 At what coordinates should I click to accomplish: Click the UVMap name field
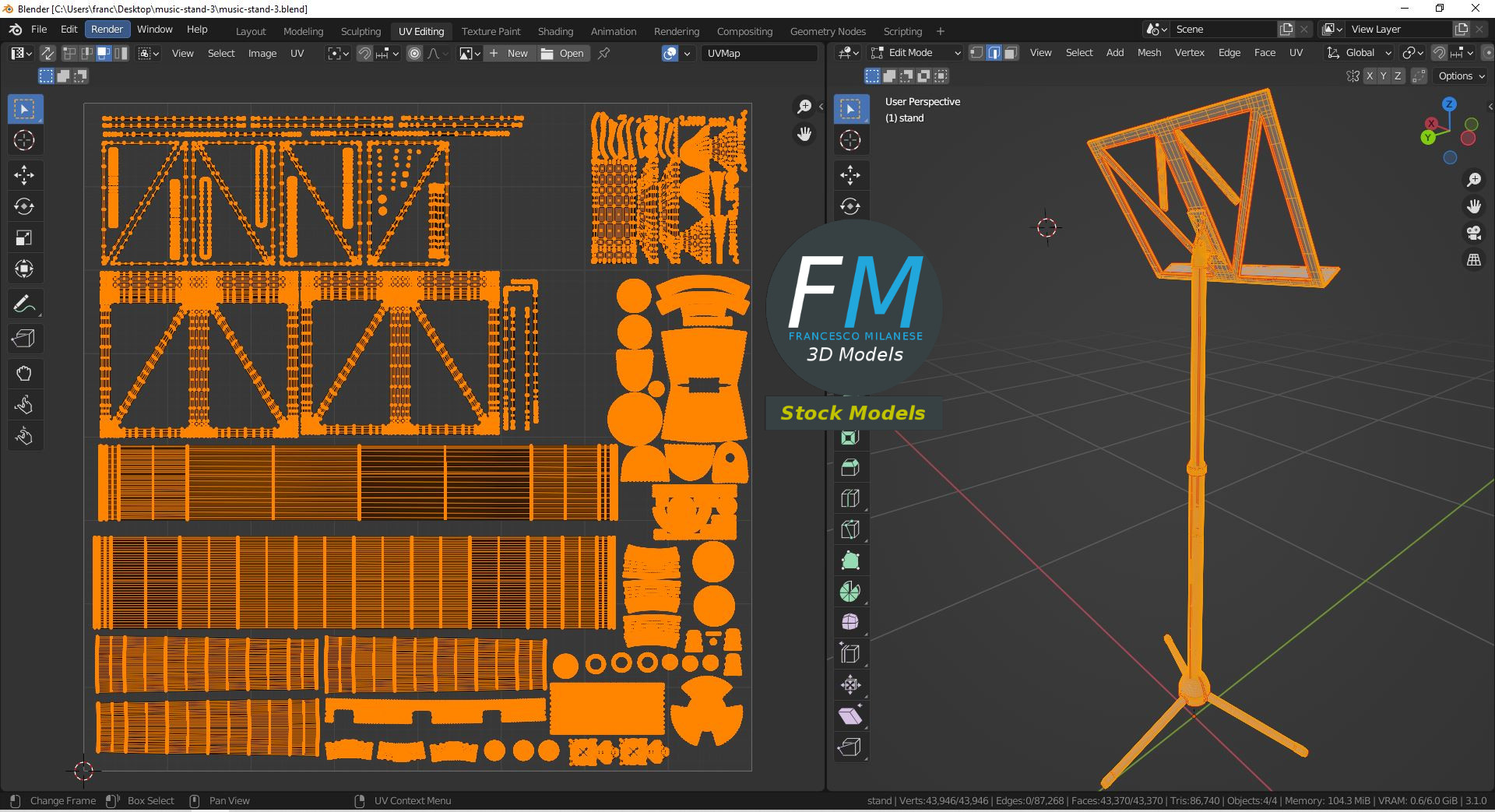point(759,53)
